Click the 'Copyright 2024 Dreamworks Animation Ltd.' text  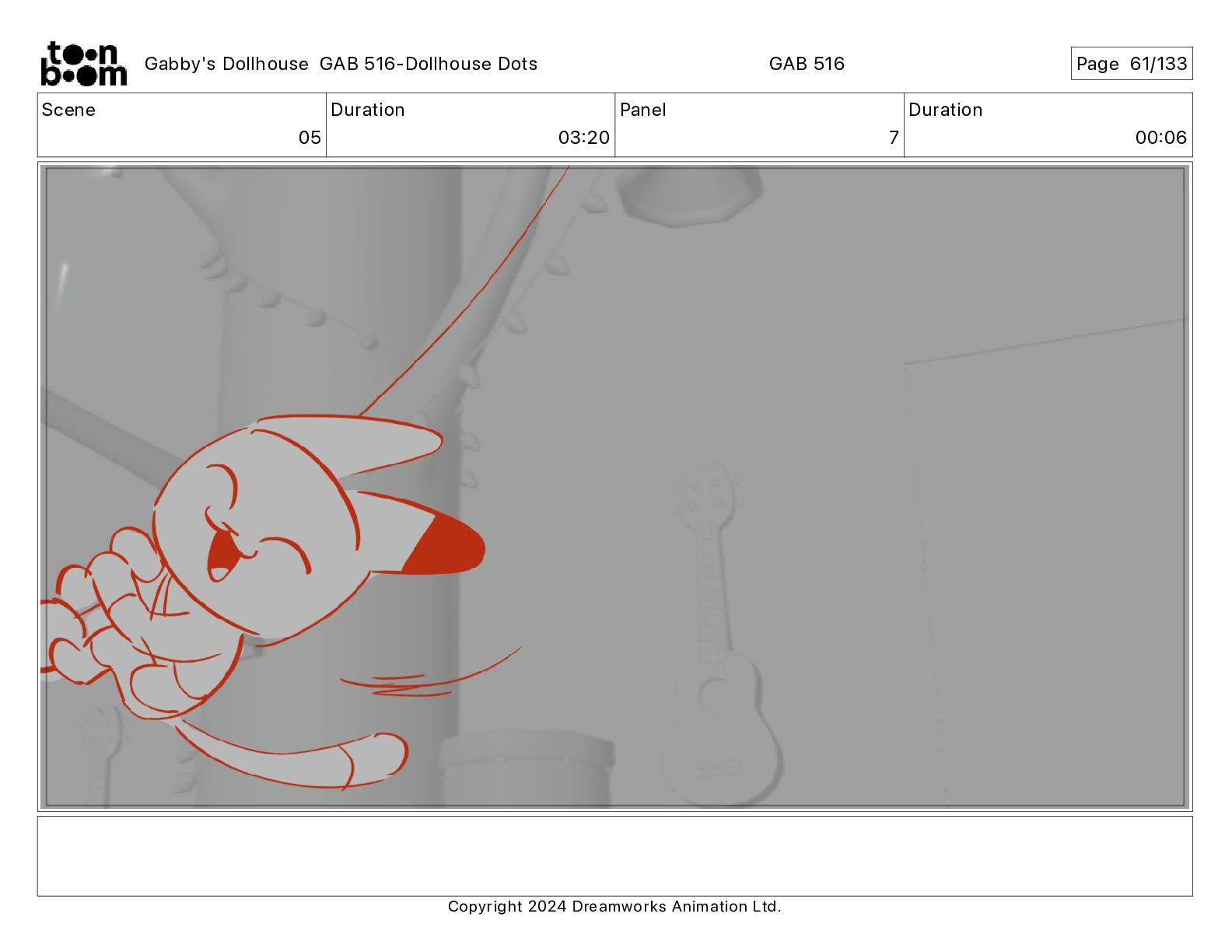pos(614,906)
